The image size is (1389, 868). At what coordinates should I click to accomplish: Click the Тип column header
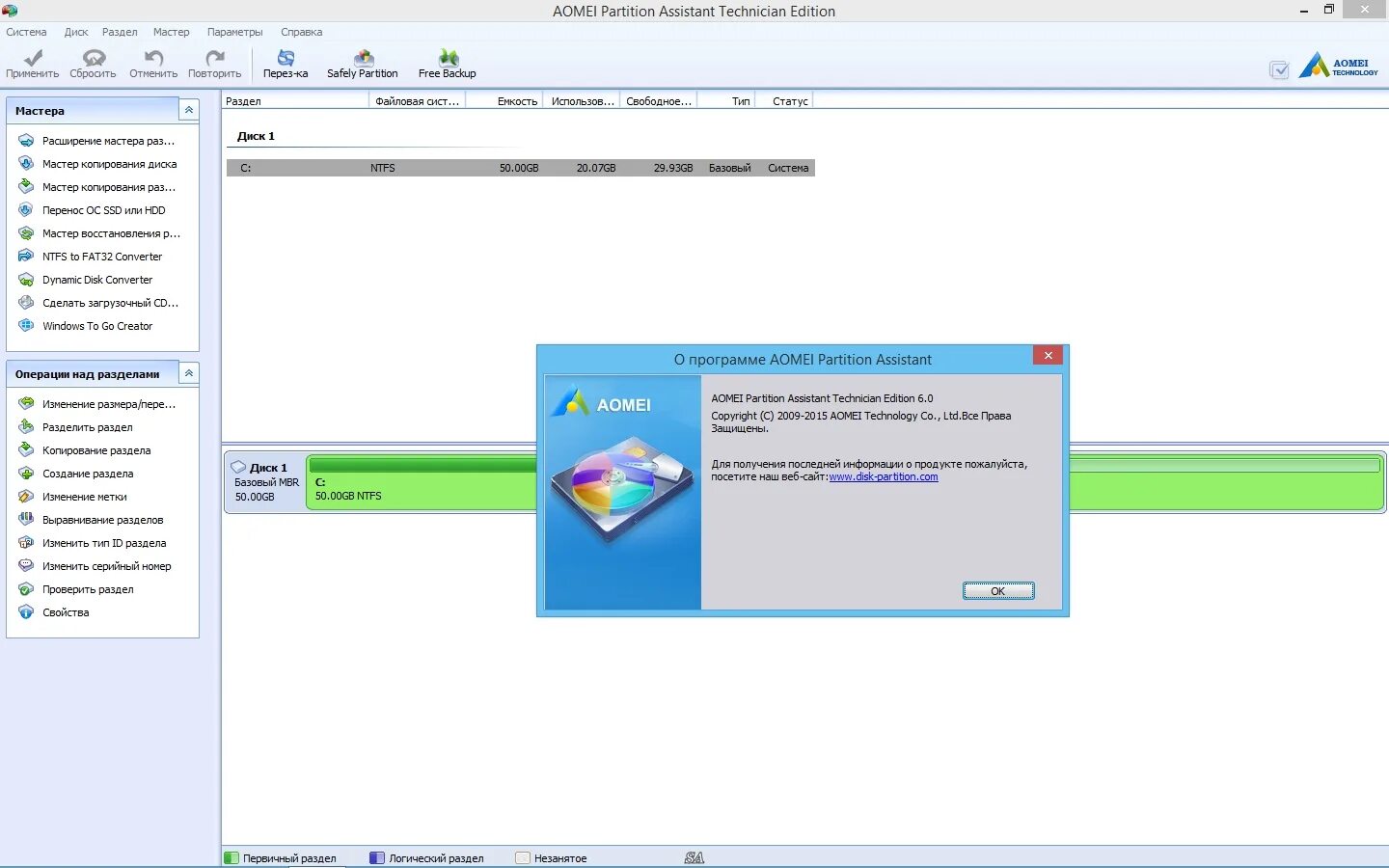(727, 100)
